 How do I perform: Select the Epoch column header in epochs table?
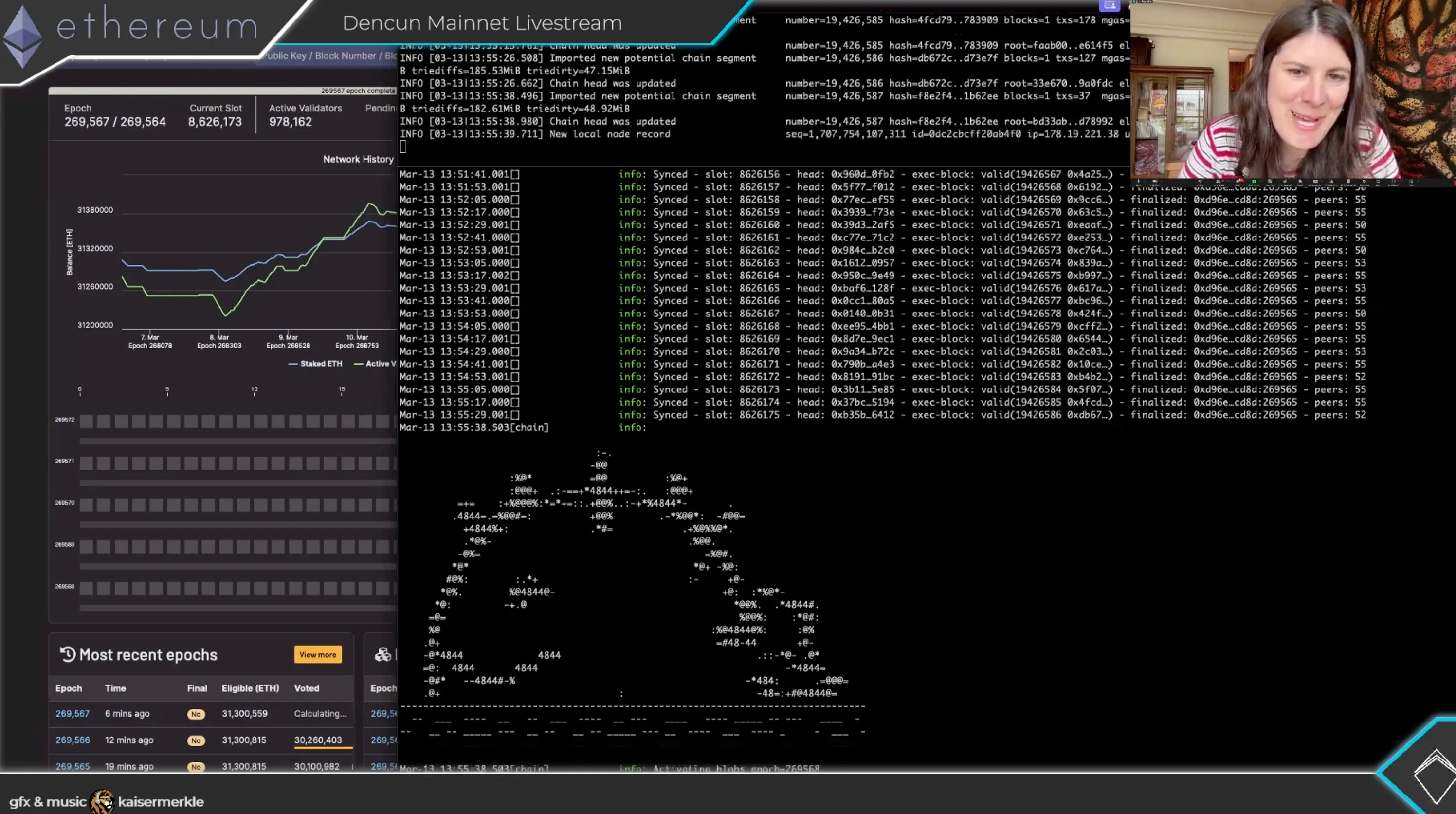click(68, 688)
